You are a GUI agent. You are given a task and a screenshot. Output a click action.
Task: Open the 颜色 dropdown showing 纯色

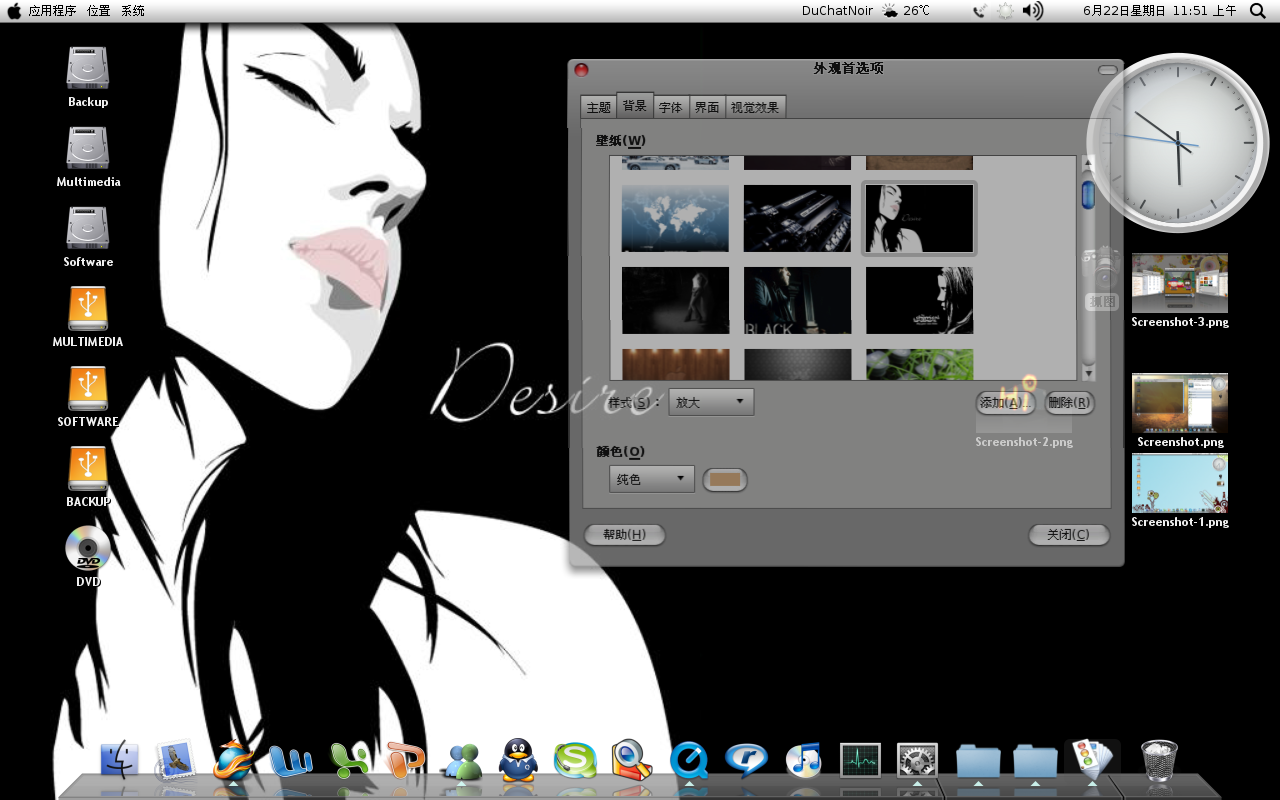pyautogui.click(x=652, y=479)
